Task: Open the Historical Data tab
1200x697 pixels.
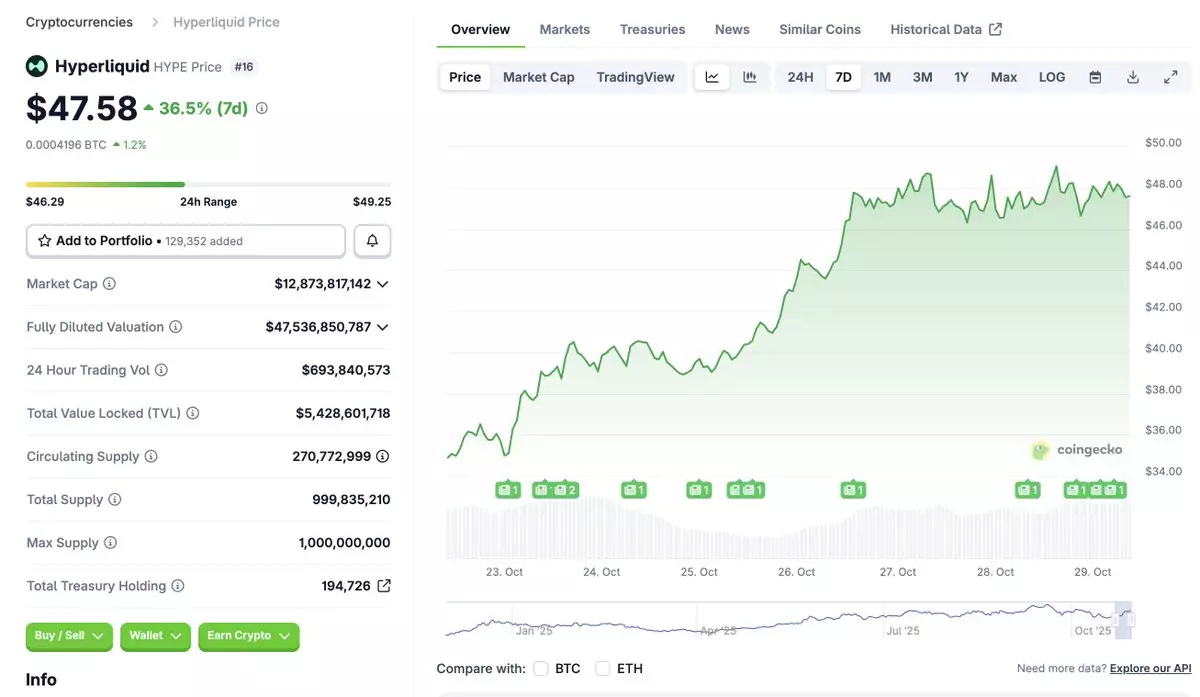Action: (x=945, y=29)
